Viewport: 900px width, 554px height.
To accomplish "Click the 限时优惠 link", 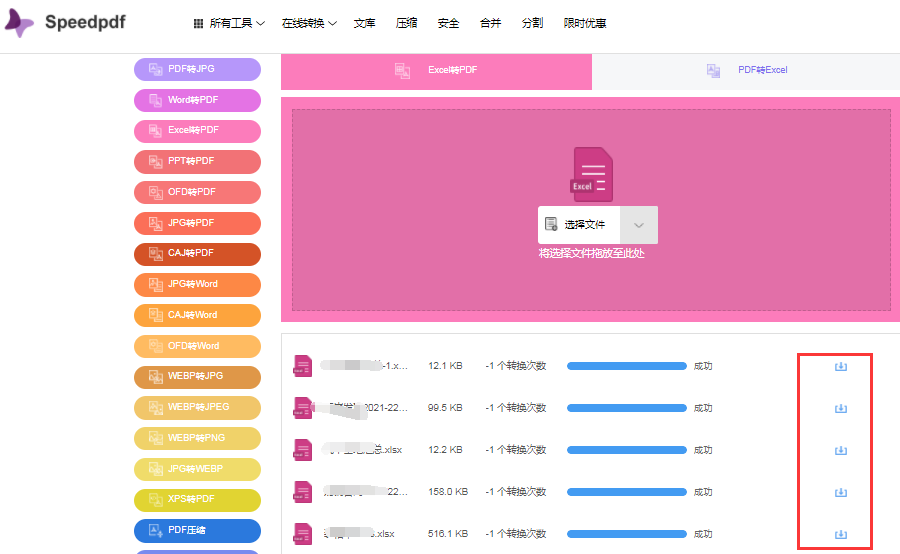I will [585, 23].
